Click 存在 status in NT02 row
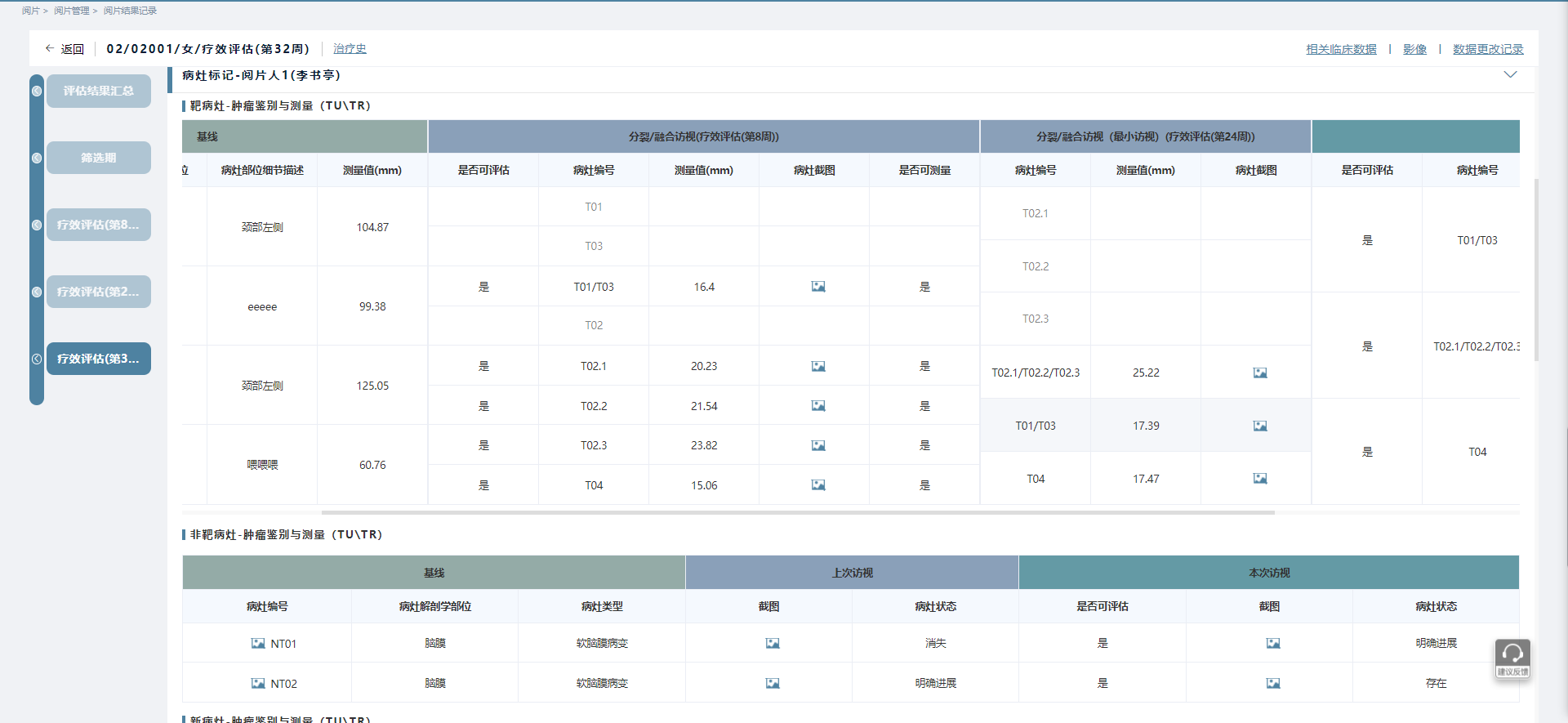This screenshot has width=1568, height=723. tap(1437, 683)
